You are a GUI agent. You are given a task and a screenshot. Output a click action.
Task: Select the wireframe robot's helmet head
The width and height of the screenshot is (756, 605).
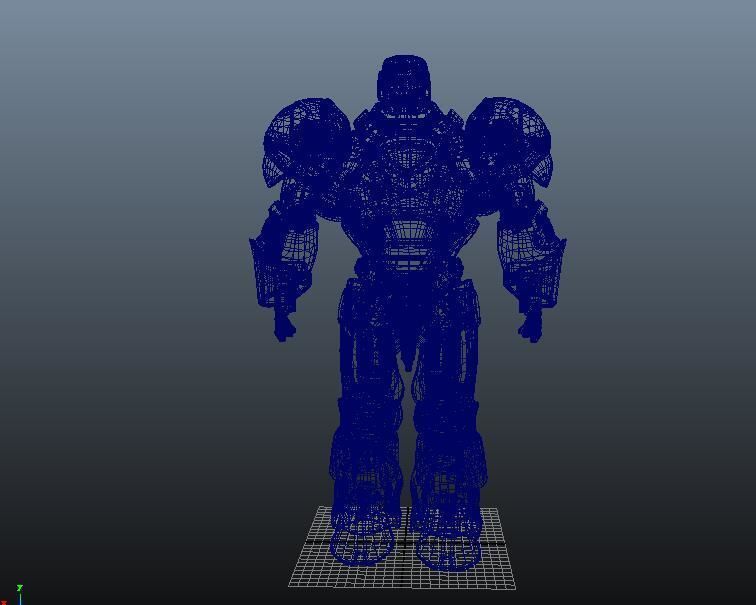point(403,85)
